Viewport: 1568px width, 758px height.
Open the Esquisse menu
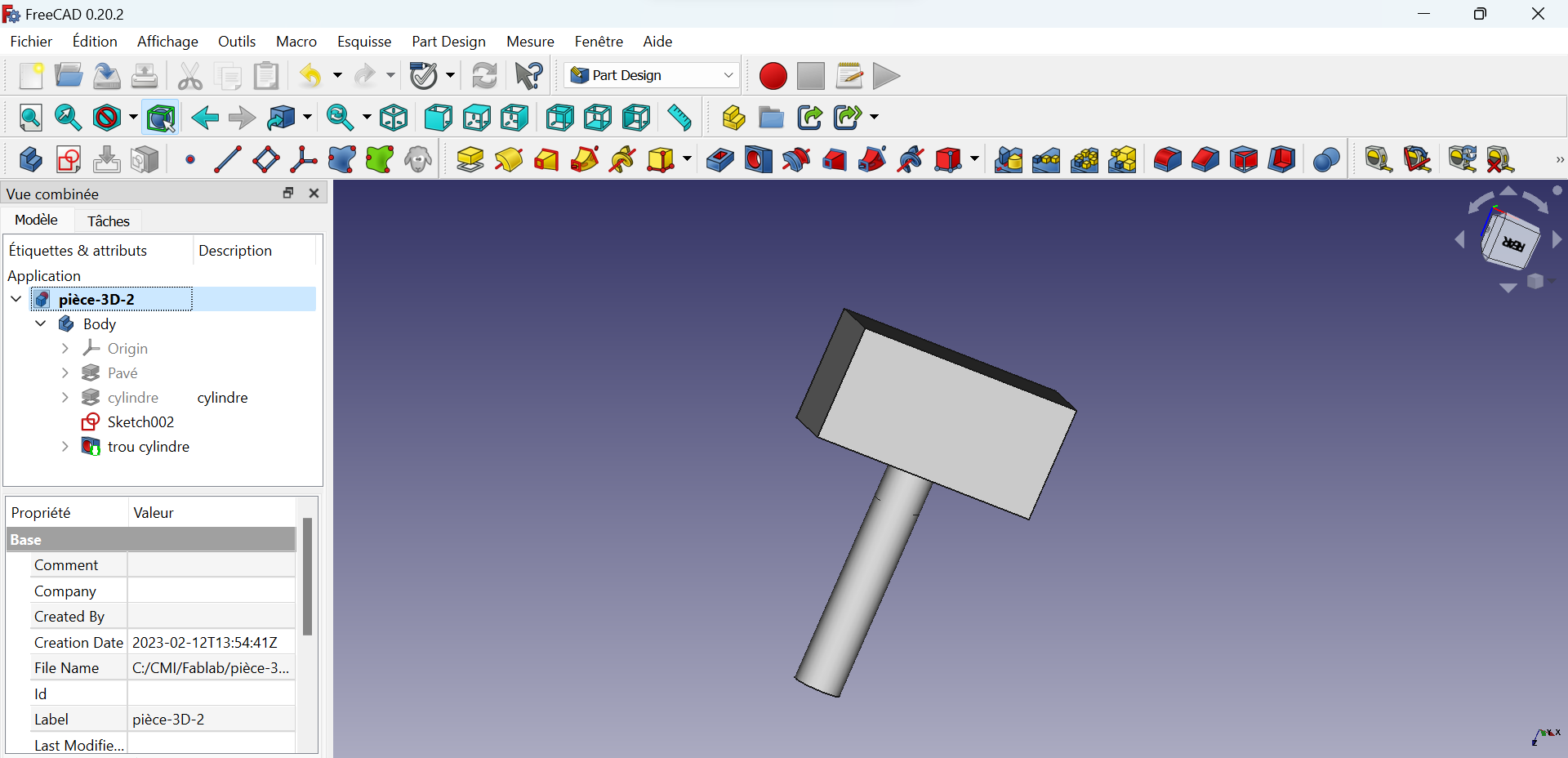pos(364,41)
